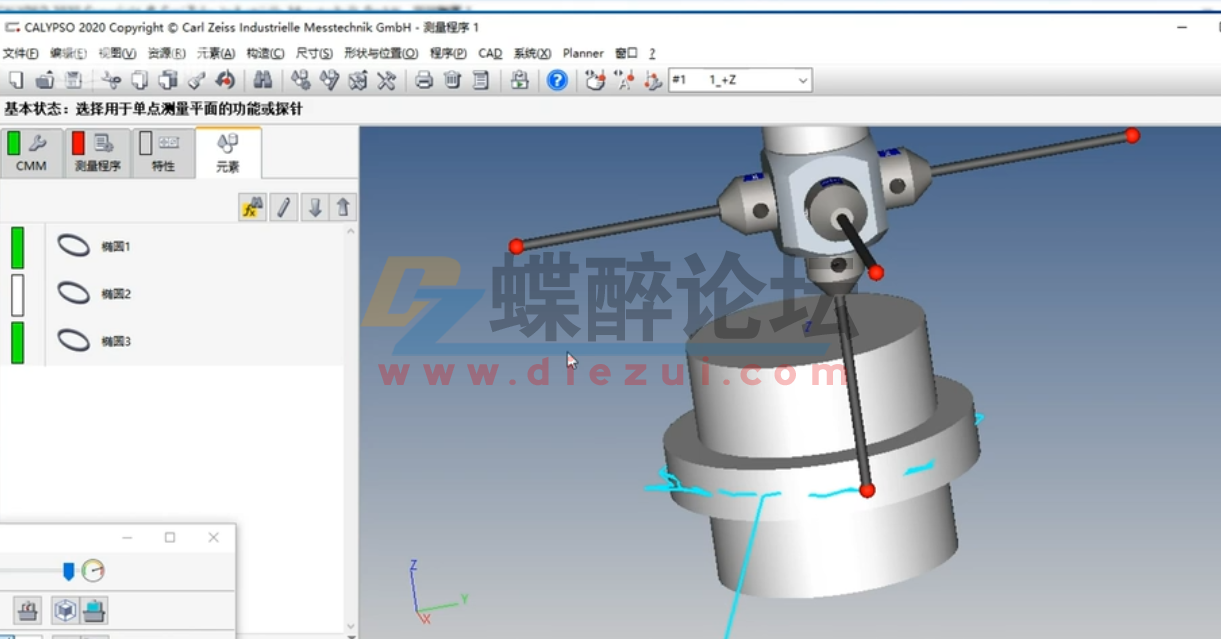Expand the probe selection list arrow
This screenshot has height=639, width=1221.
click(800, 80)
